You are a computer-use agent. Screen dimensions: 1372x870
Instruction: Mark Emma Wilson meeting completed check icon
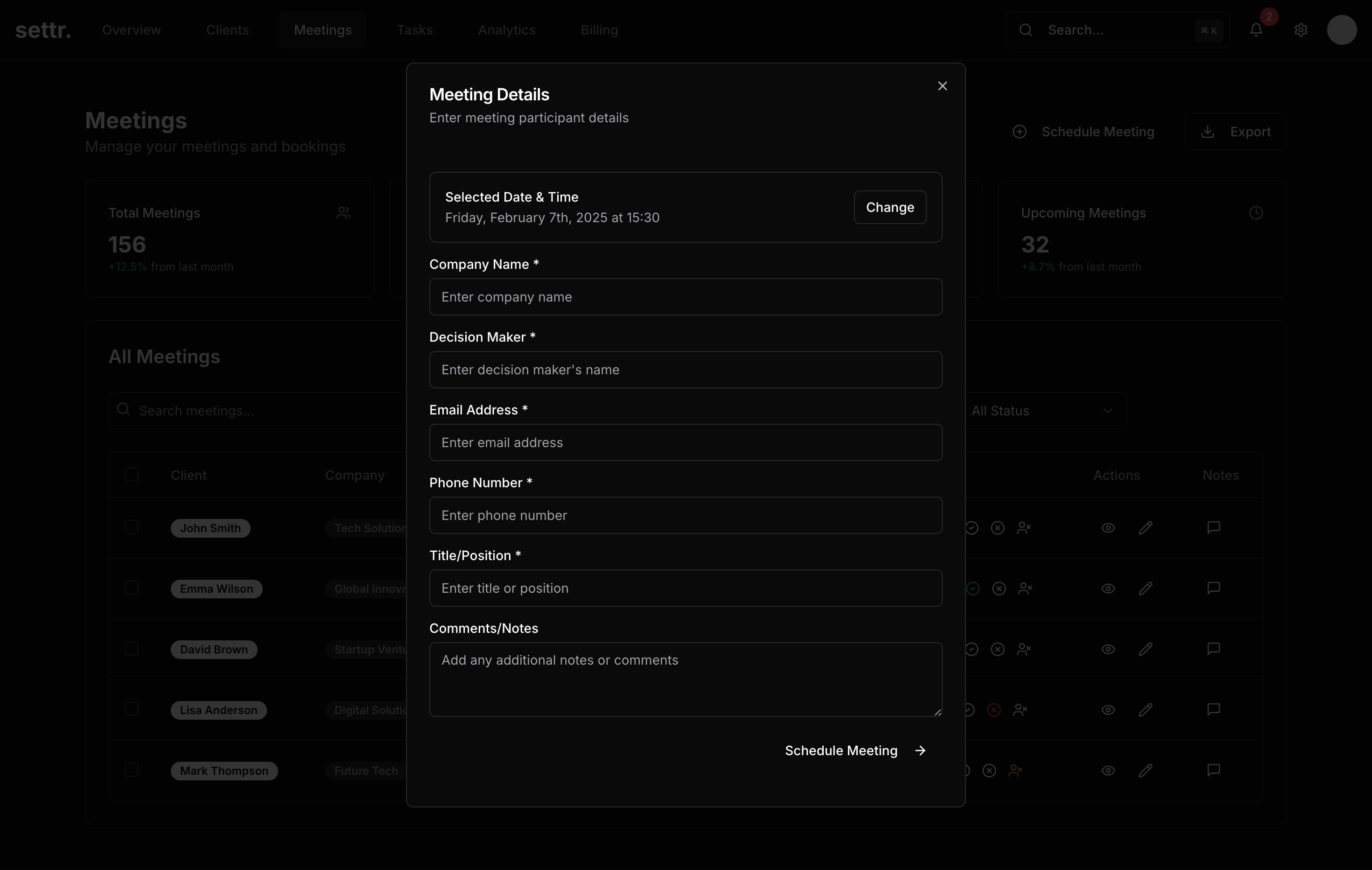coord(973,589)
